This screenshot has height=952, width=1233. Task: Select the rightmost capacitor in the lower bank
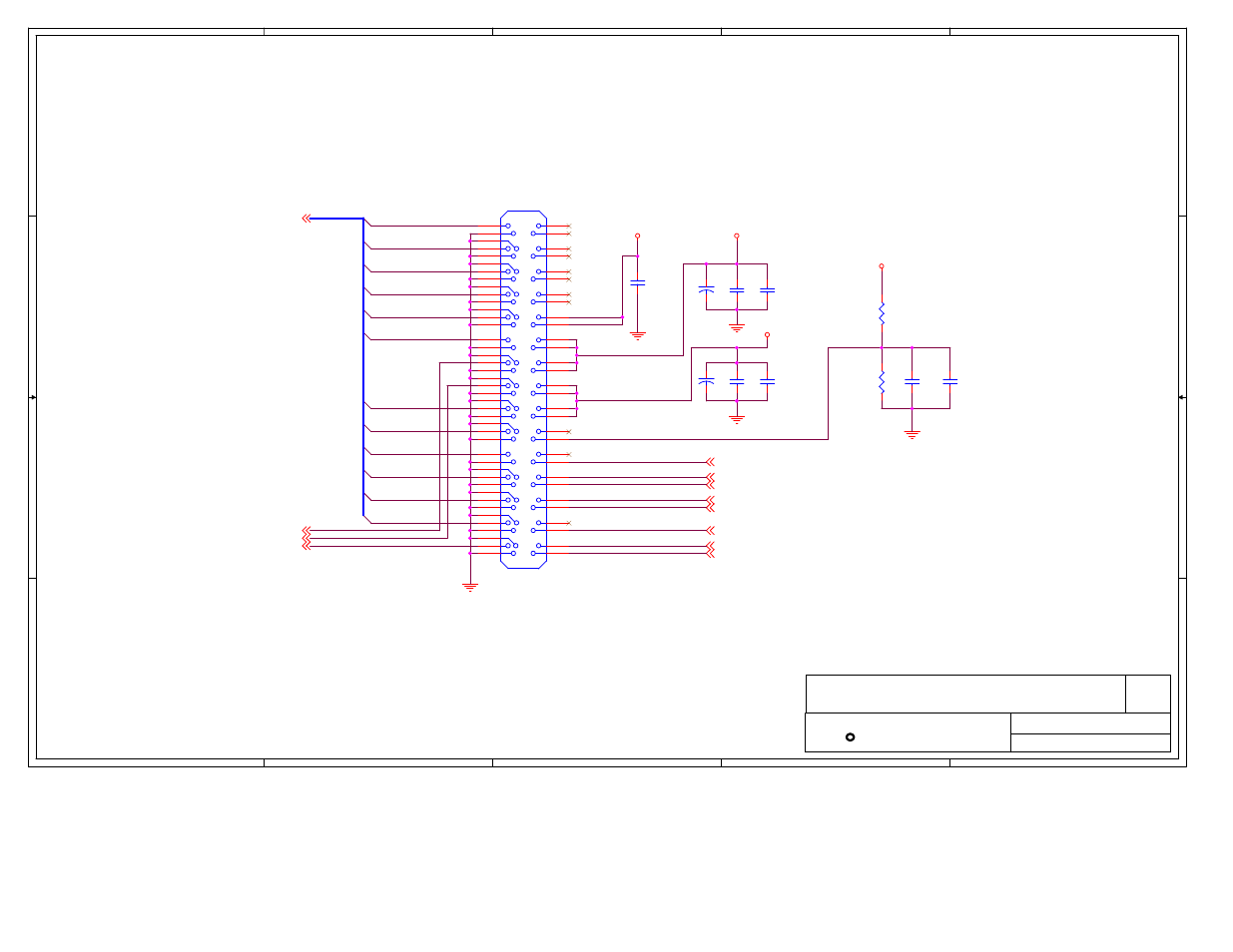pos(767,381)
